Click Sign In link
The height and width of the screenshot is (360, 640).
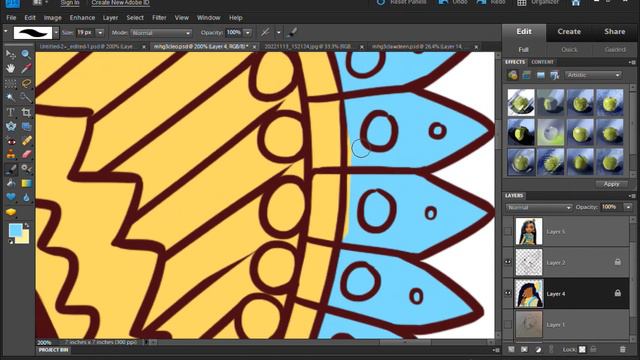point(70,3)
